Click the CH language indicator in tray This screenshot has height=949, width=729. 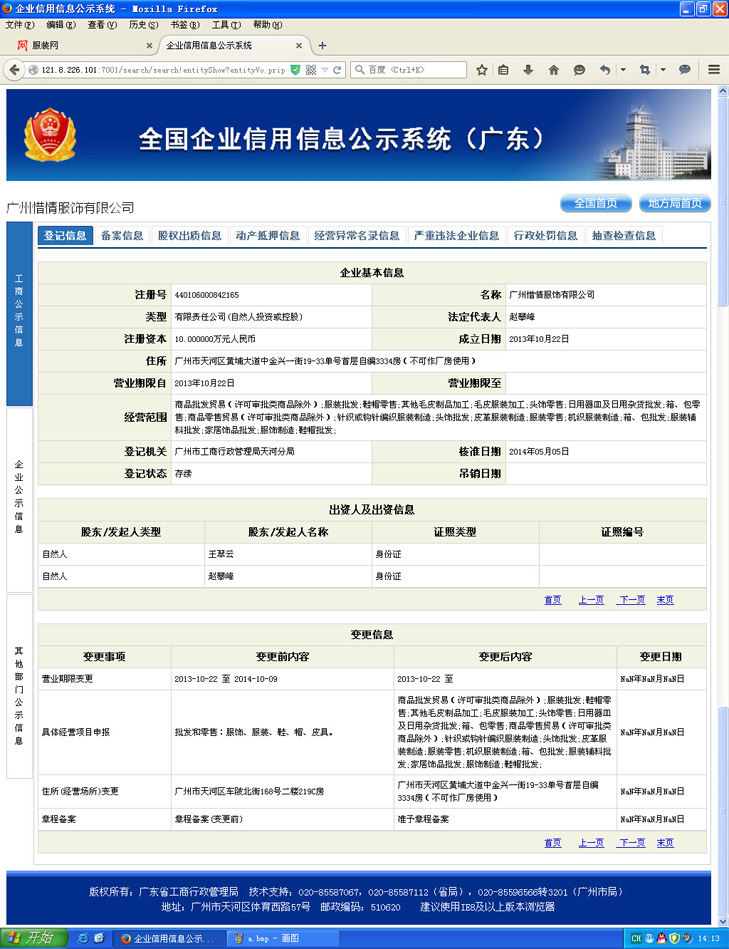(636, 939)
